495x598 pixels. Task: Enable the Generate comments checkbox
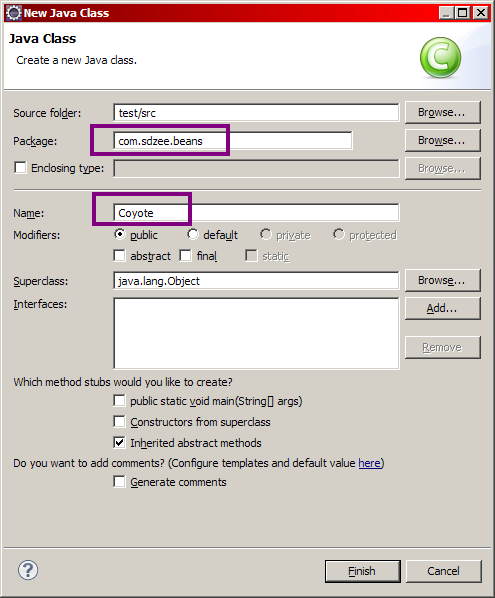[119, 482]
